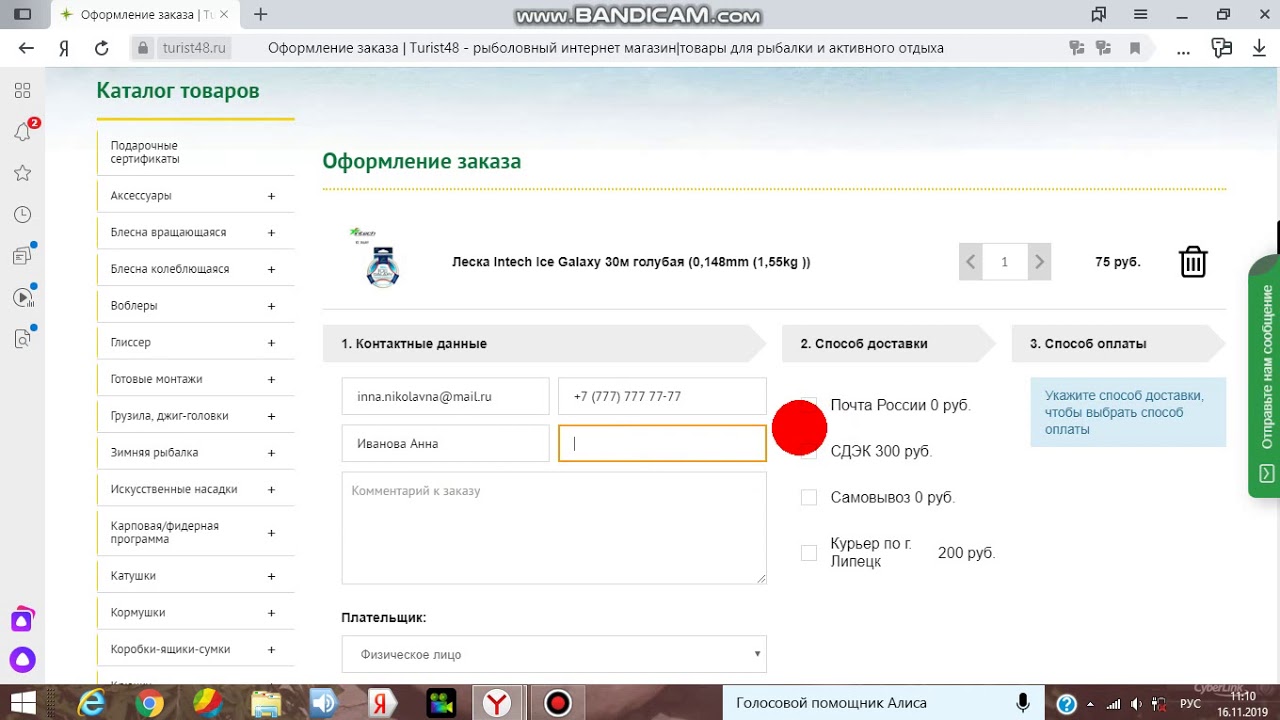
Task: Click the Windows Start button
Action: pos(22,703)
